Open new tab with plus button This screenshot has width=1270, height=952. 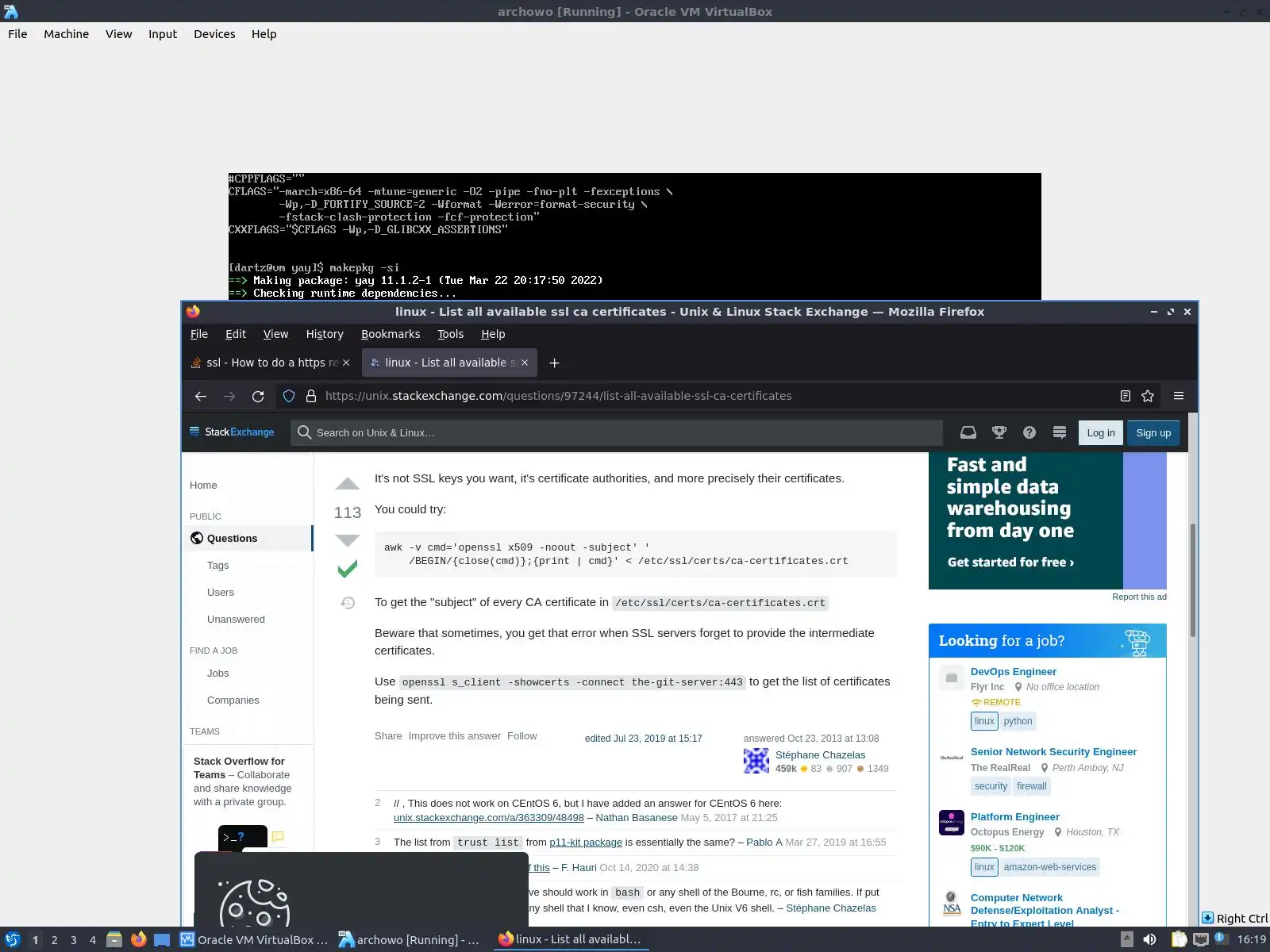coord(555,363)
